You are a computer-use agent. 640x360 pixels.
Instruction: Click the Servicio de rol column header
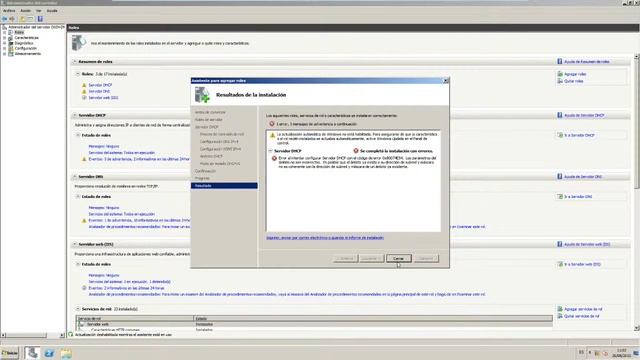tap(135, 318)
